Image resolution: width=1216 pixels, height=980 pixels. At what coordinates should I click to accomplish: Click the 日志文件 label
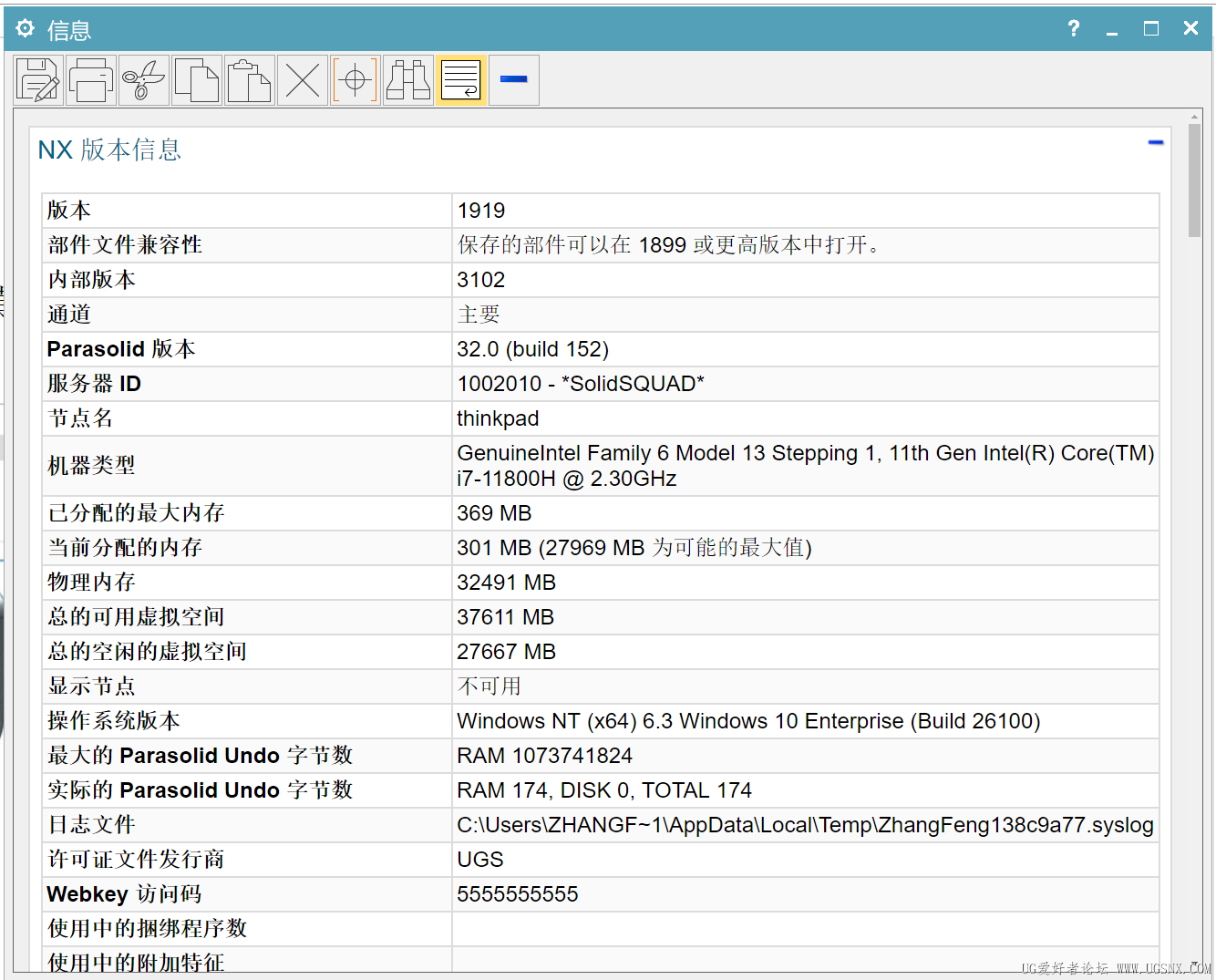tap(91, 825)
